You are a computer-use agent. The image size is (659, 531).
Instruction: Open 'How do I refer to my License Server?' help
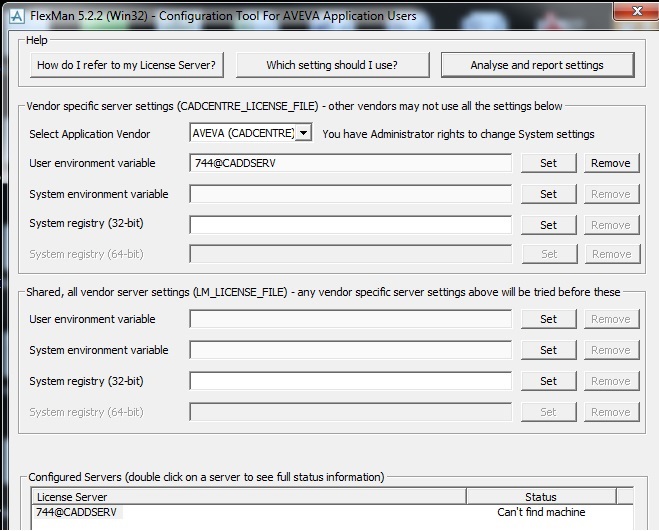point(127,65)
